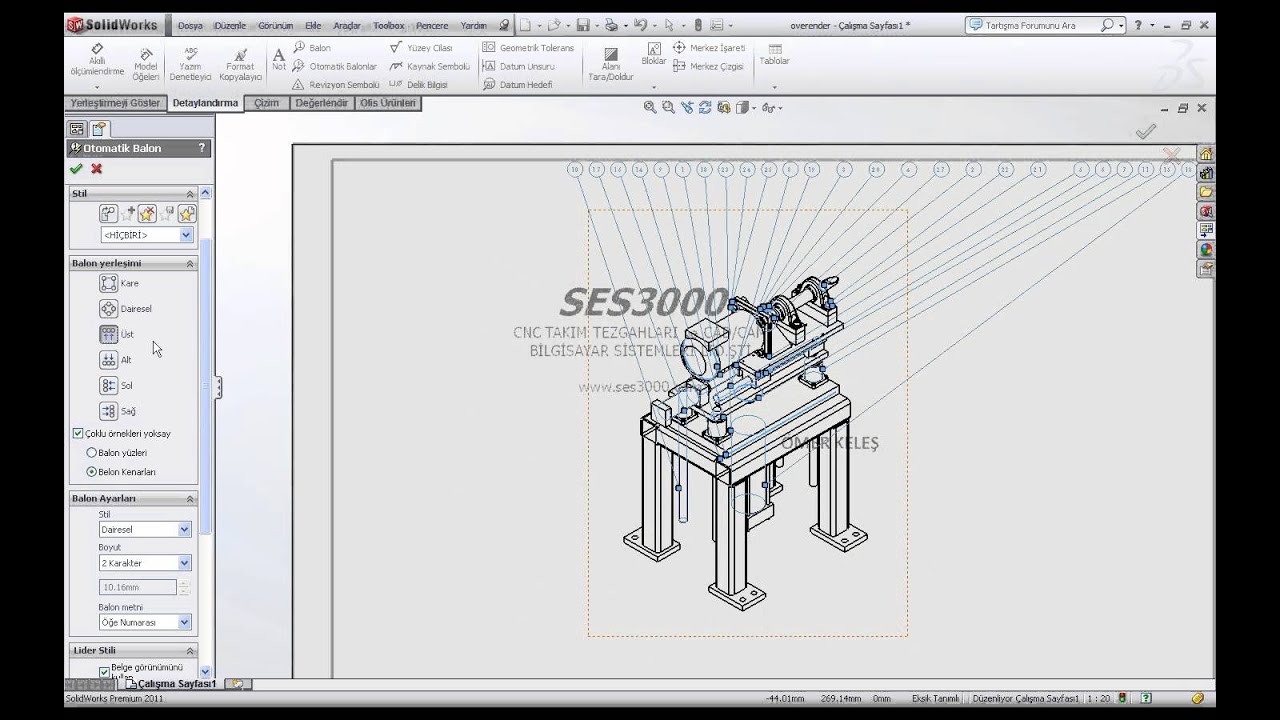
Task: Collapse Balon yerleşimi section
Action: point(189,264)
